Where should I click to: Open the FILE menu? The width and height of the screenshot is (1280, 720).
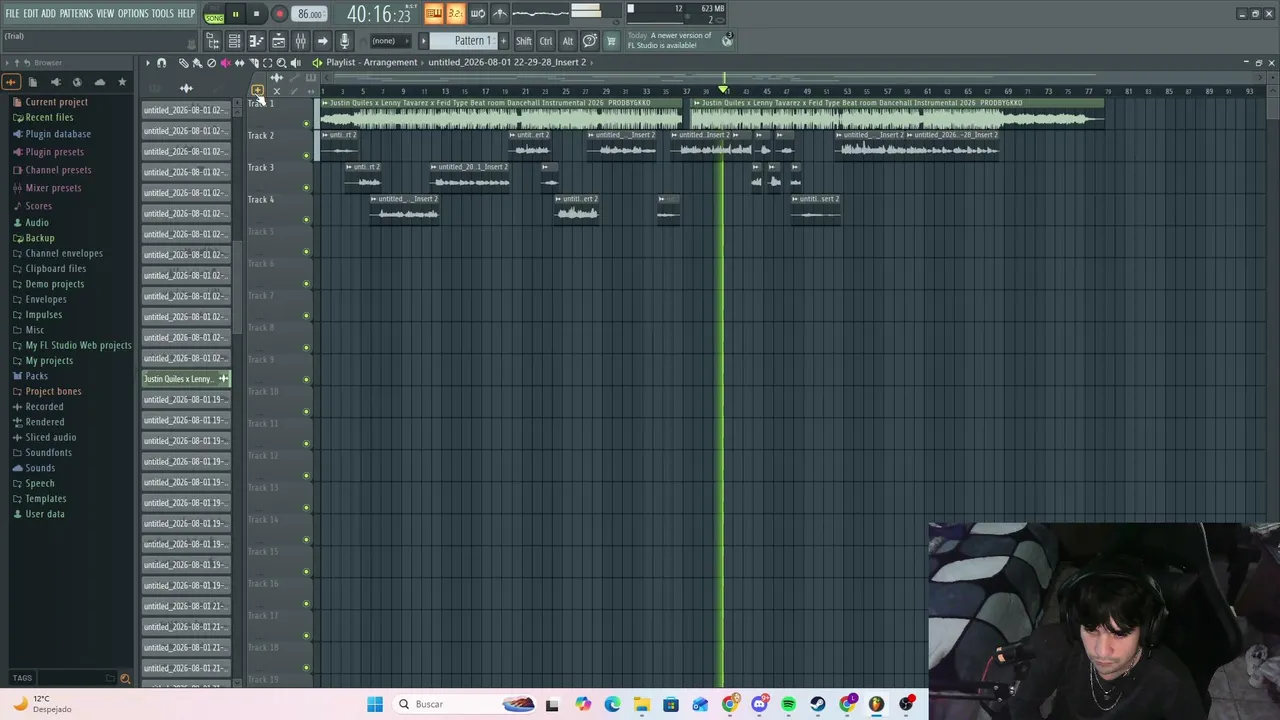pyautogui.click(x=12, y=13)
